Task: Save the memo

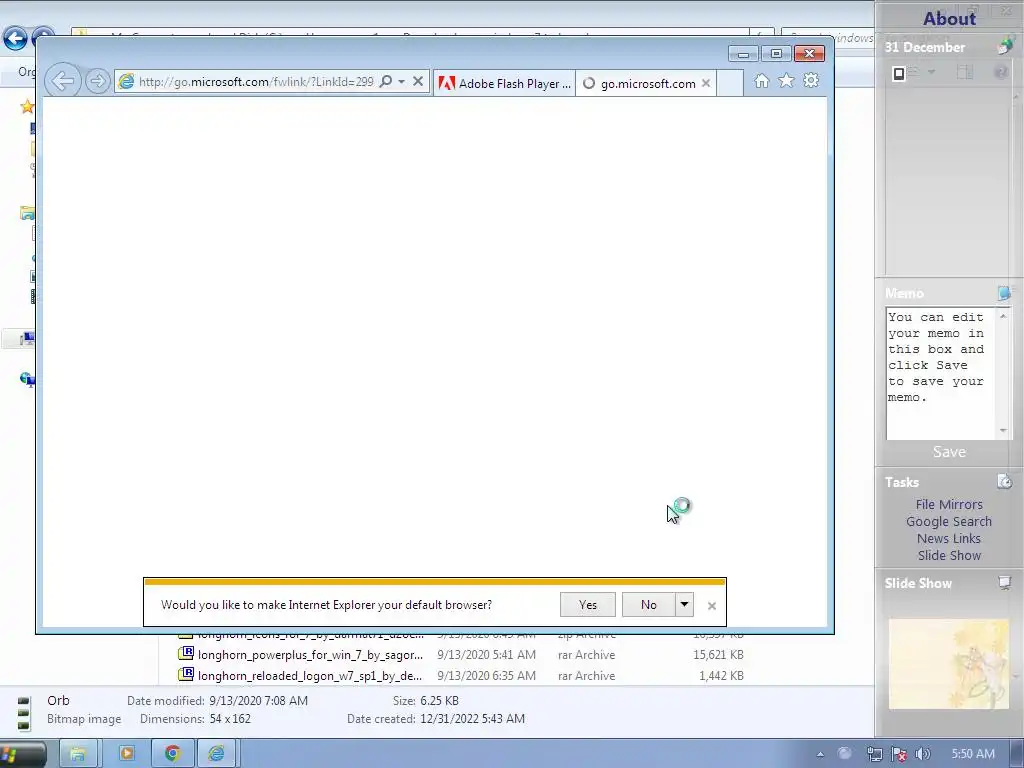Action: pos(949,452)
